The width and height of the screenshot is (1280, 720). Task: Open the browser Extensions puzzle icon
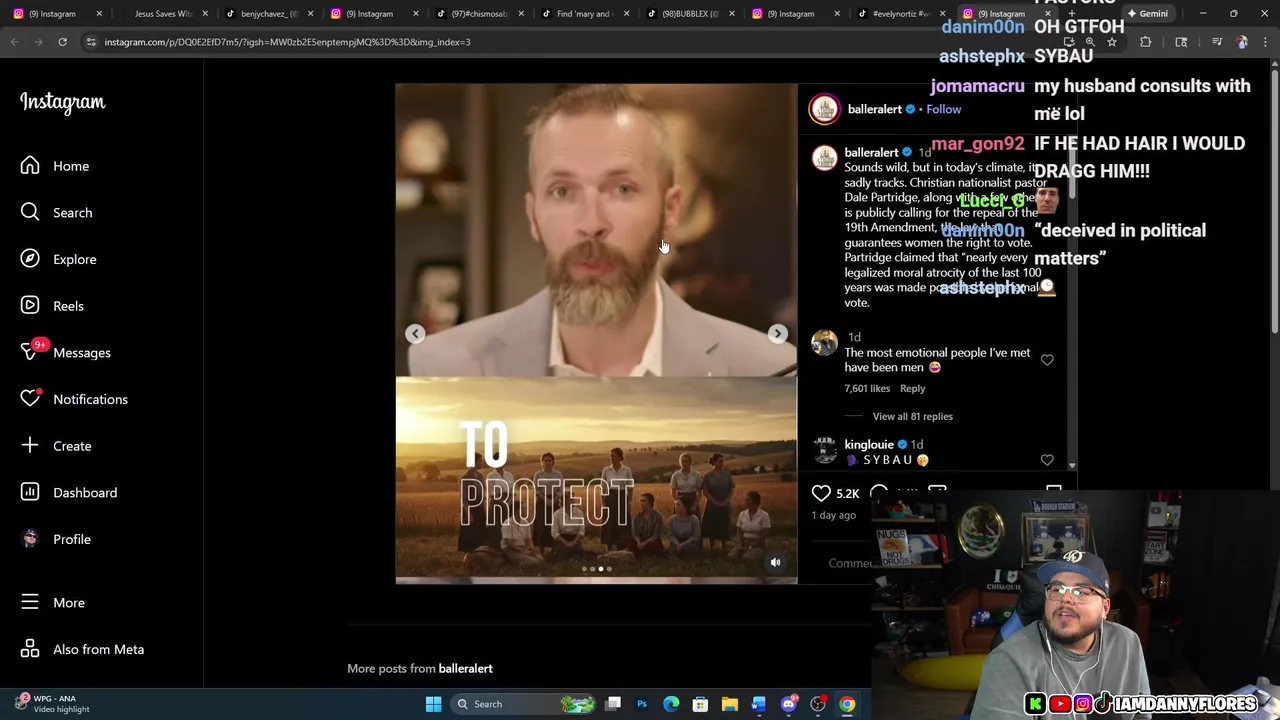pos(1145,42)
